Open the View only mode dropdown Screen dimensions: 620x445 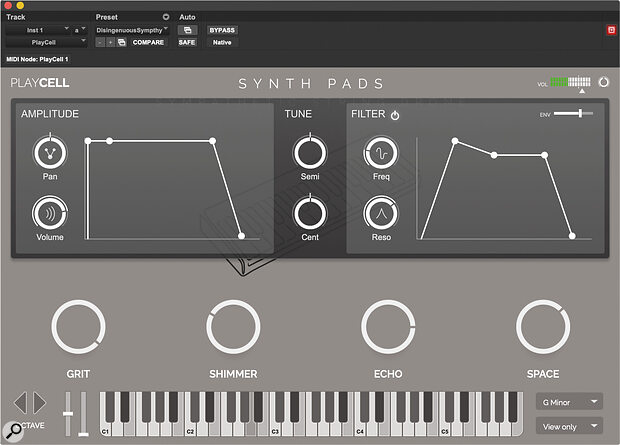point(569,426)
